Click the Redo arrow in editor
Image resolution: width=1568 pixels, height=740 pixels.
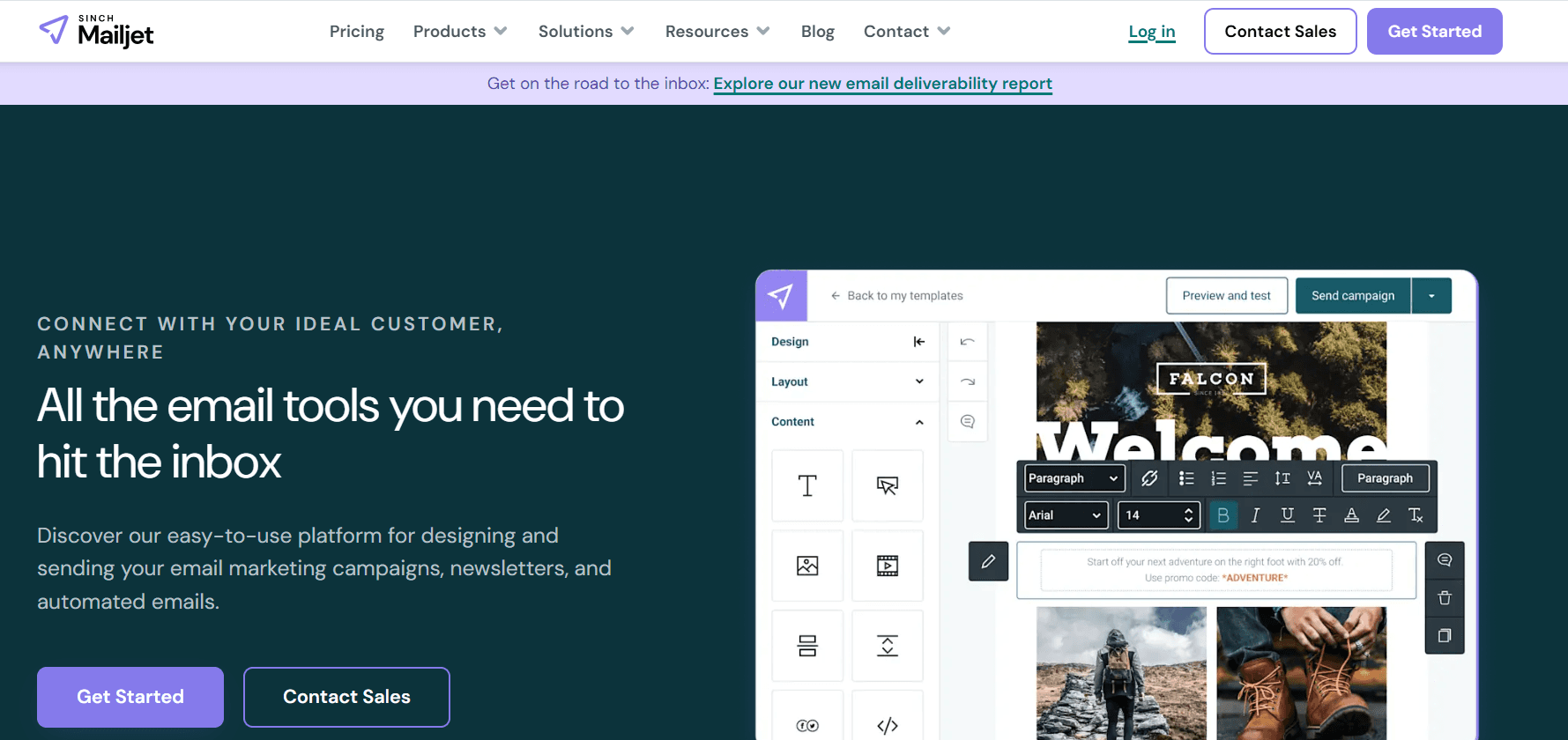click(968, 381)
